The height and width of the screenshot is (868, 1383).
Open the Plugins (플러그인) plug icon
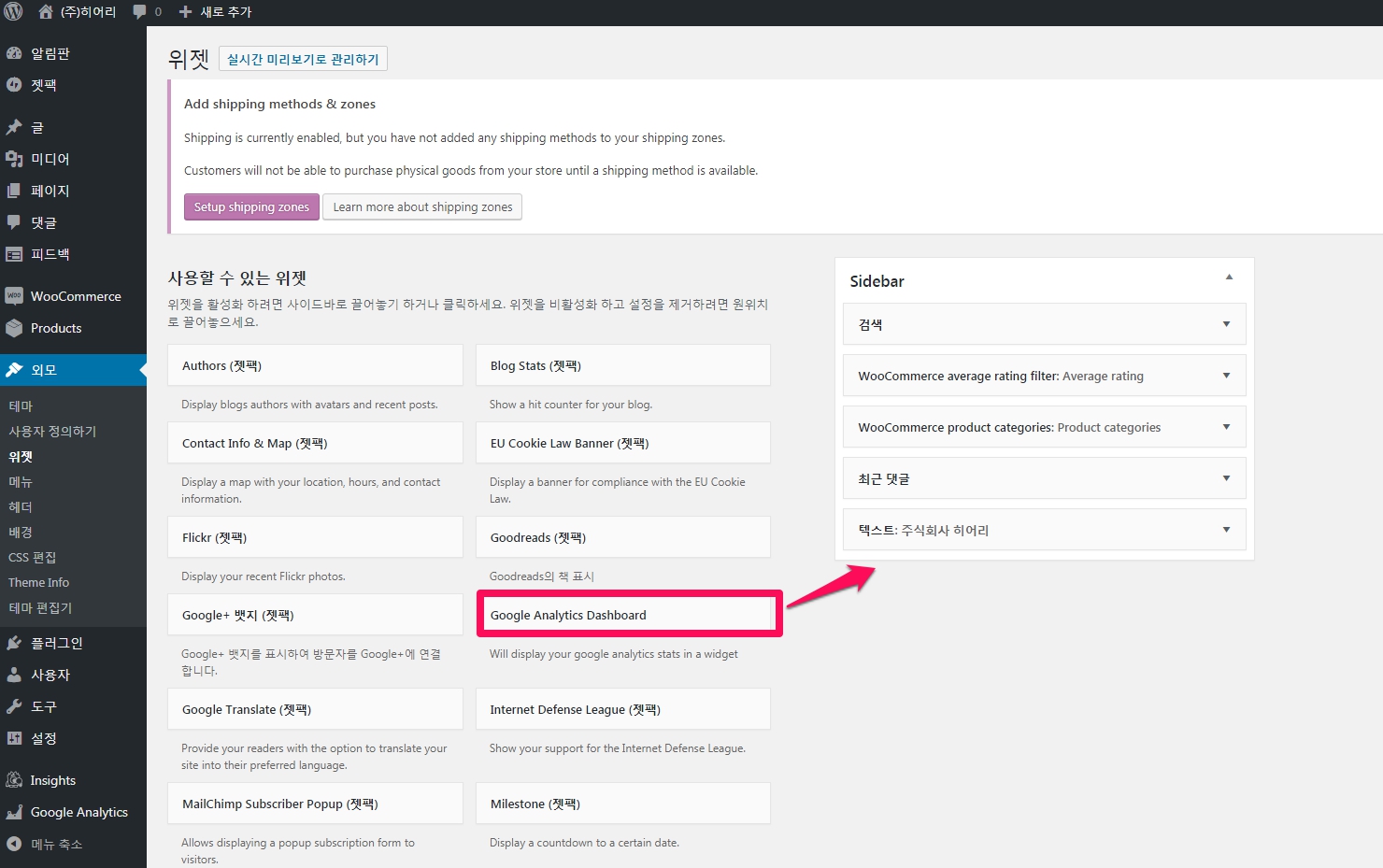[14, 643]
